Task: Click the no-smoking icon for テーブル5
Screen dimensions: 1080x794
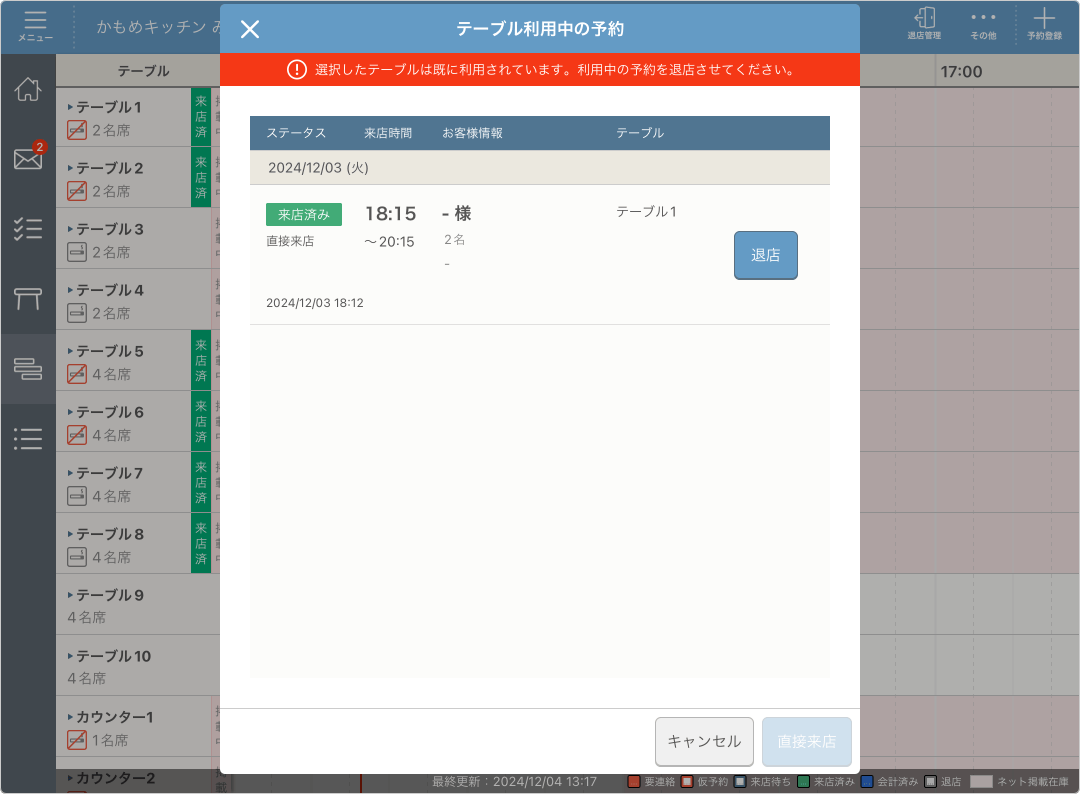Action: [77, 374]
